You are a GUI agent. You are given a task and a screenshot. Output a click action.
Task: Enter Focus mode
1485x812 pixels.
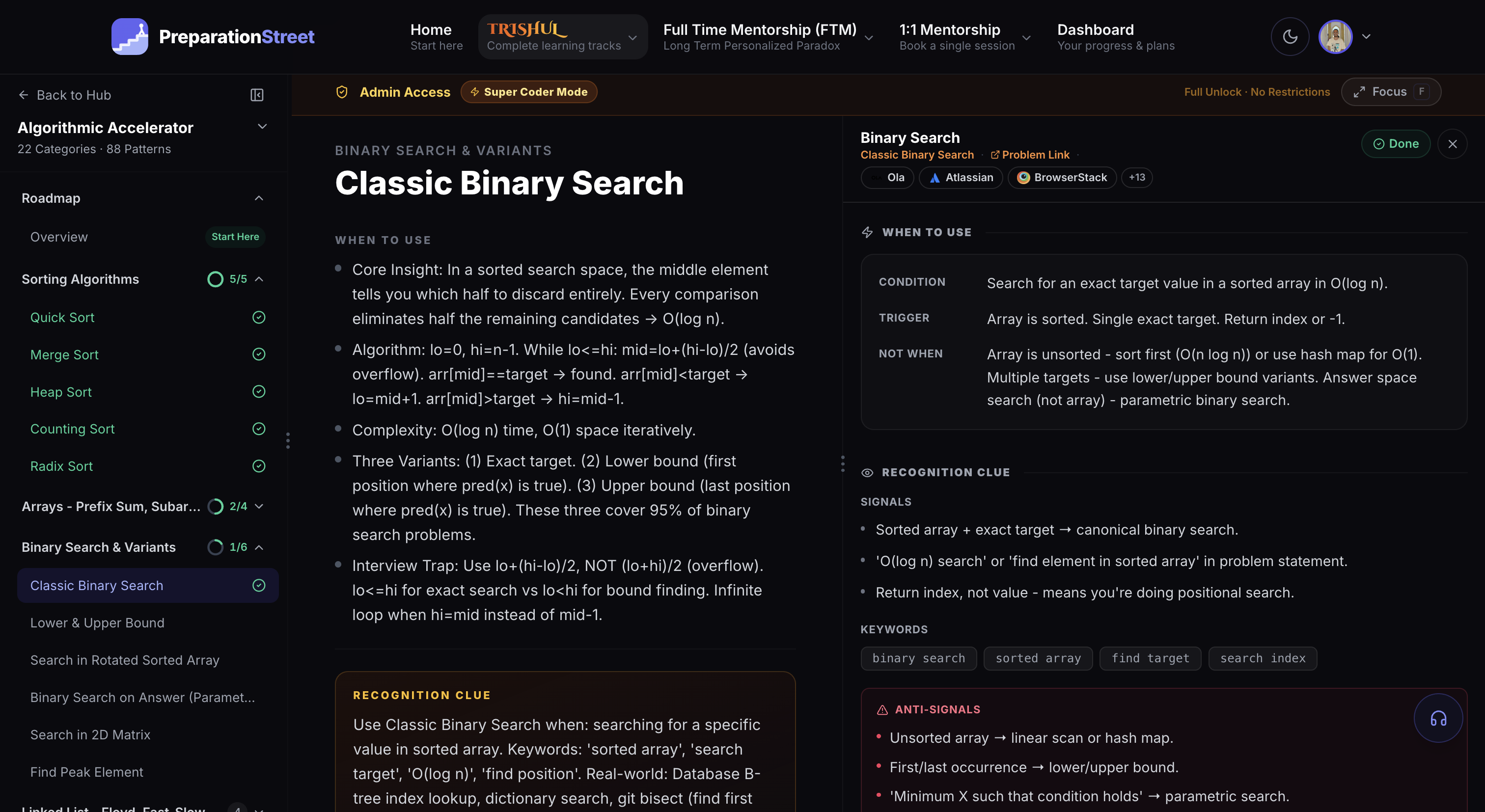1391,92
